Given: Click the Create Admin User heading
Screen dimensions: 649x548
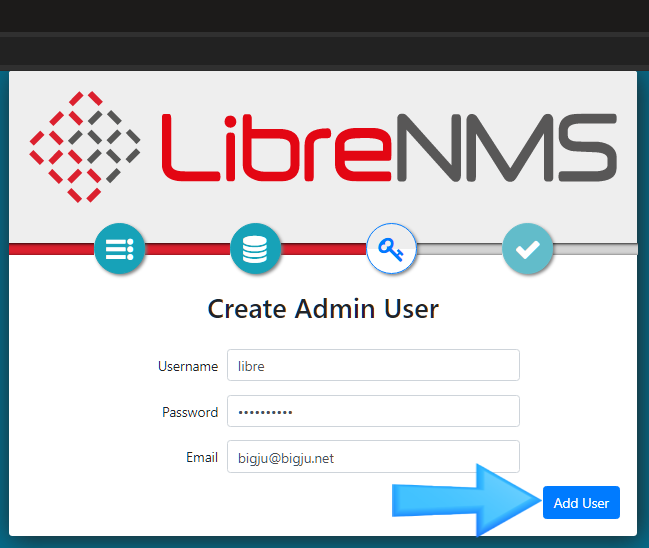Looking at the screenshot, I should click(323, 309).
